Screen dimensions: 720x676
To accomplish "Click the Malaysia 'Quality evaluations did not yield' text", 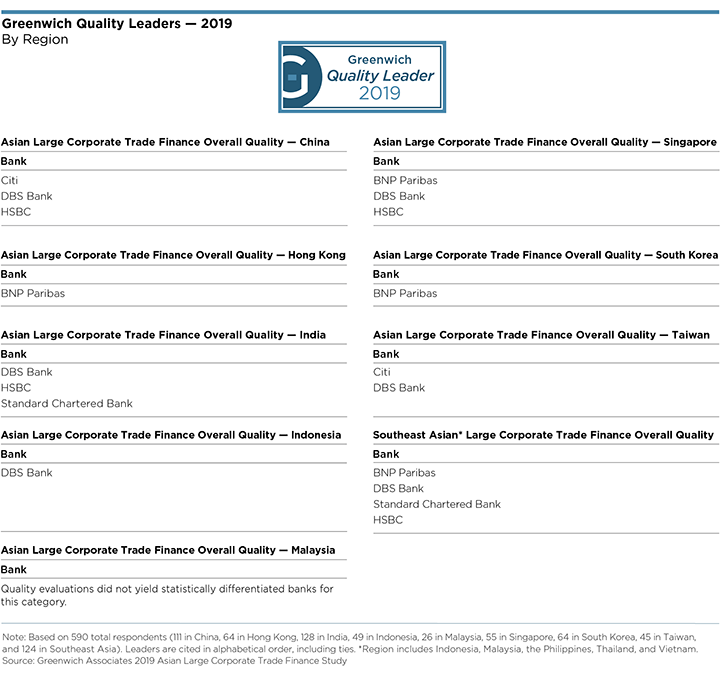I will [167, 595].
